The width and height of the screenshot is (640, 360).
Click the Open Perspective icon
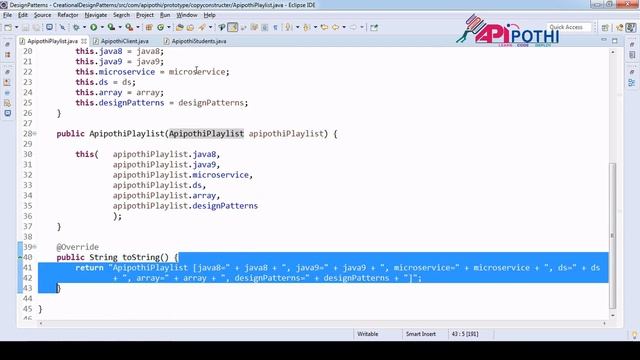click(605, 27)
